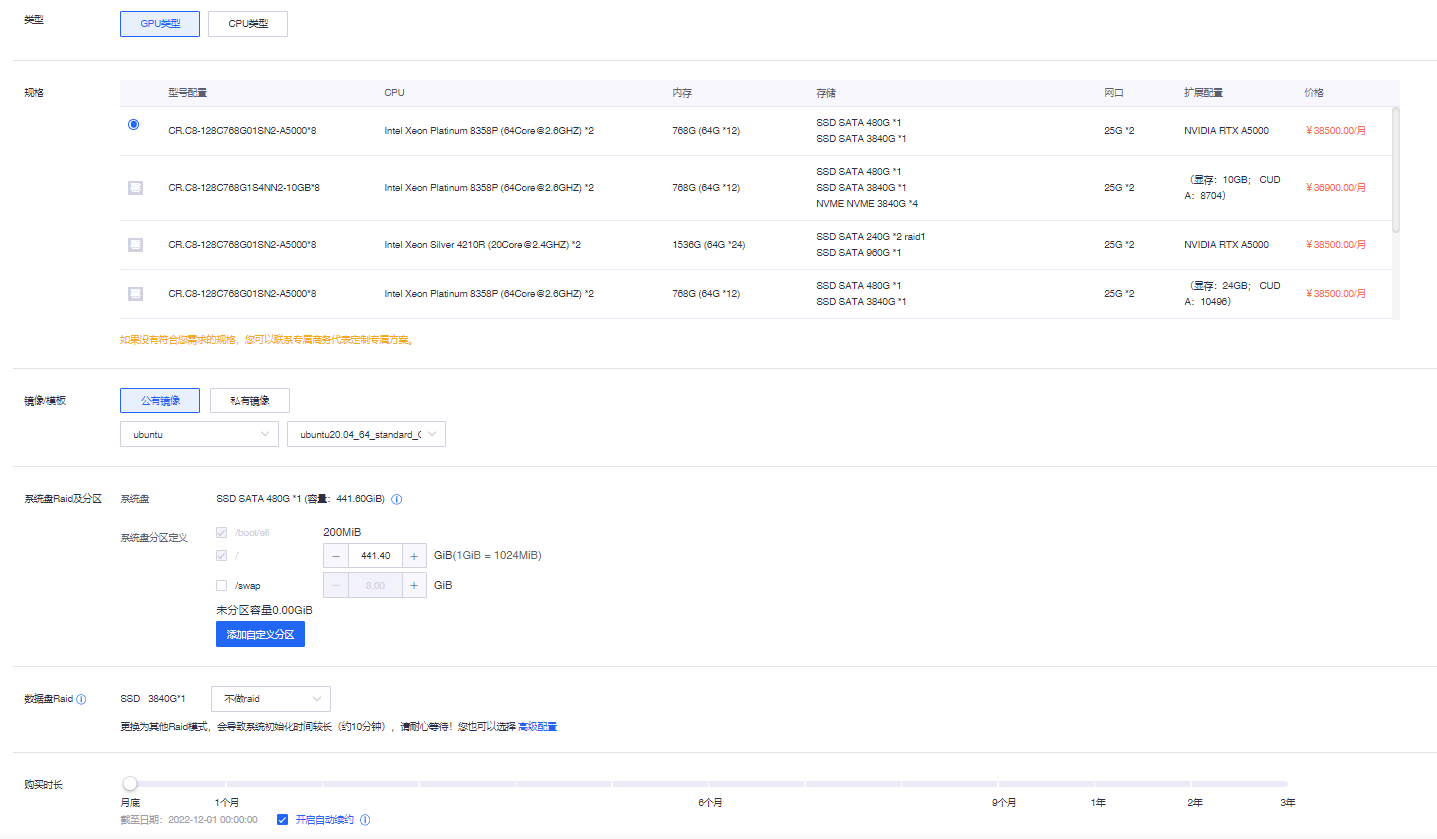Expand the 不做raid dropdown
Image resolution: width=1437 pixels, height=839 pixels.
[271, 699]
